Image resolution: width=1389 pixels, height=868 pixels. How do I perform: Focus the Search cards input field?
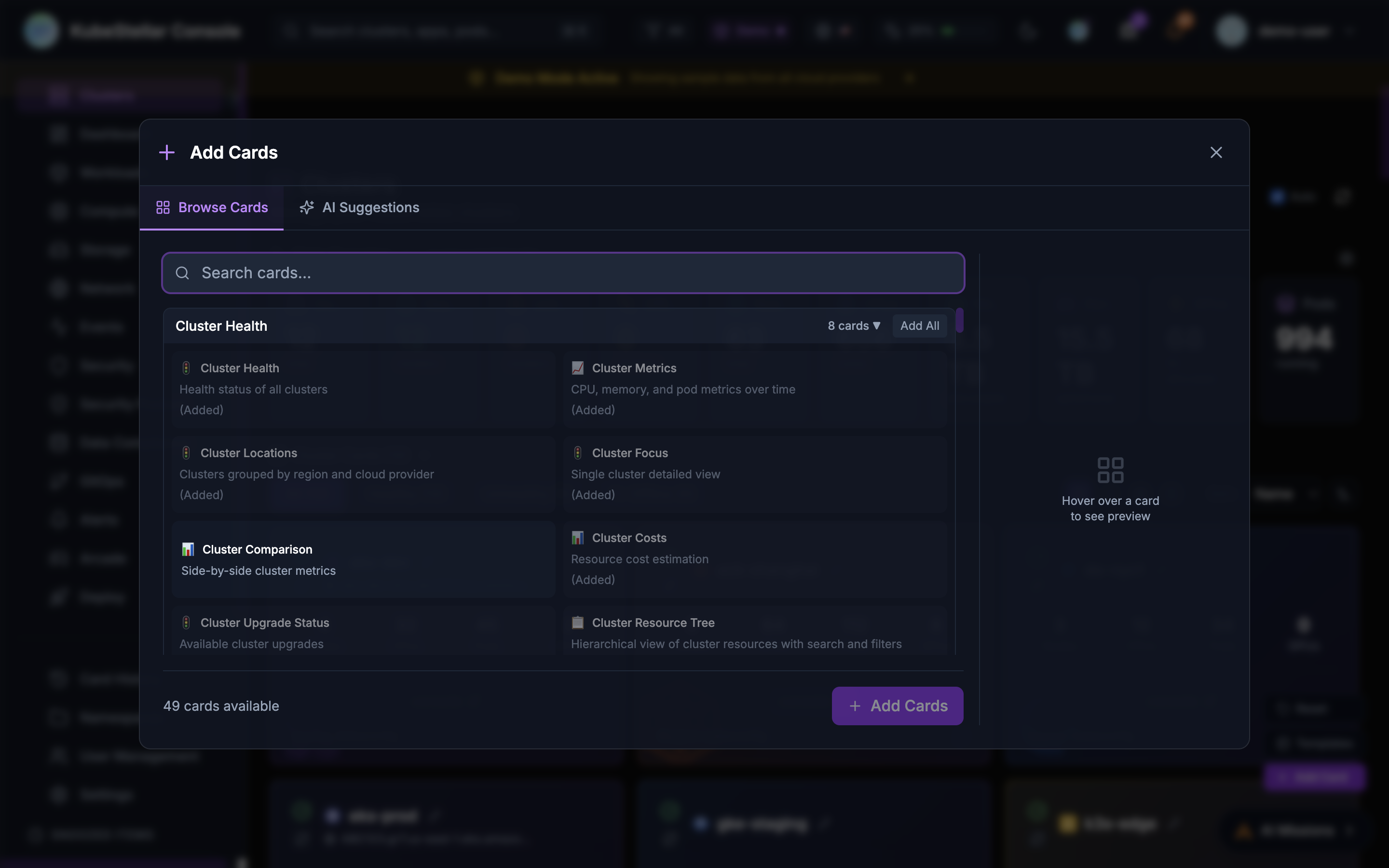click(x=574, y=273)
